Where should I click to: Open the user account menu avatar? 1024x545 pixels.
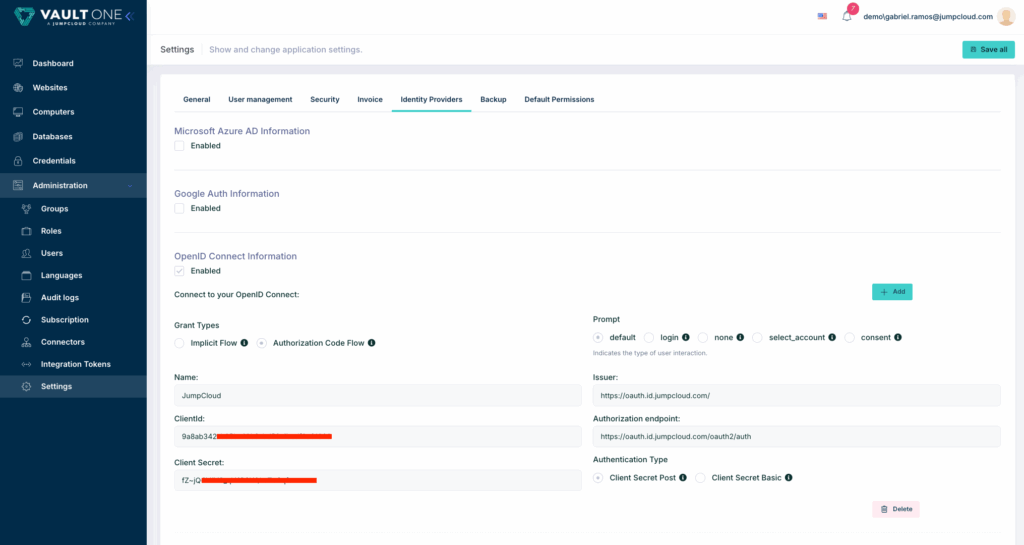pyautogui.click(x=1006, y=17)
